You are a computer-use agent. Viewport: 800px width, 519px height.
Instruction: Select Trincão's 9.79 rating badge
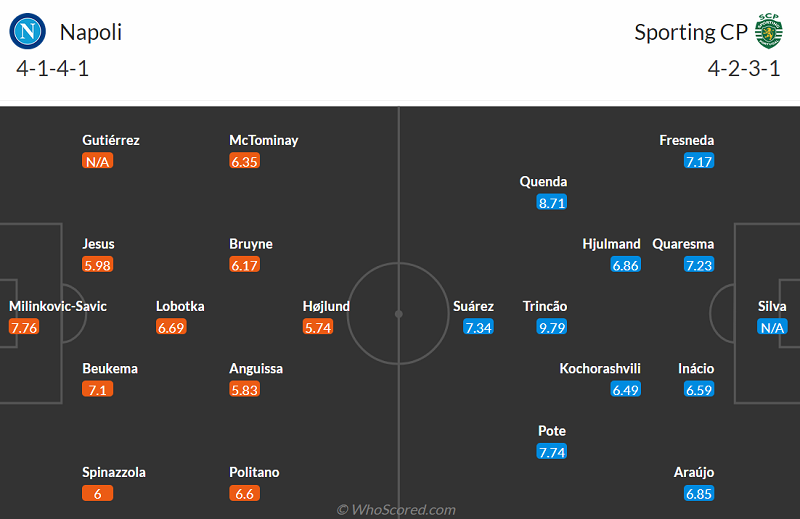(x=552, y=327)
